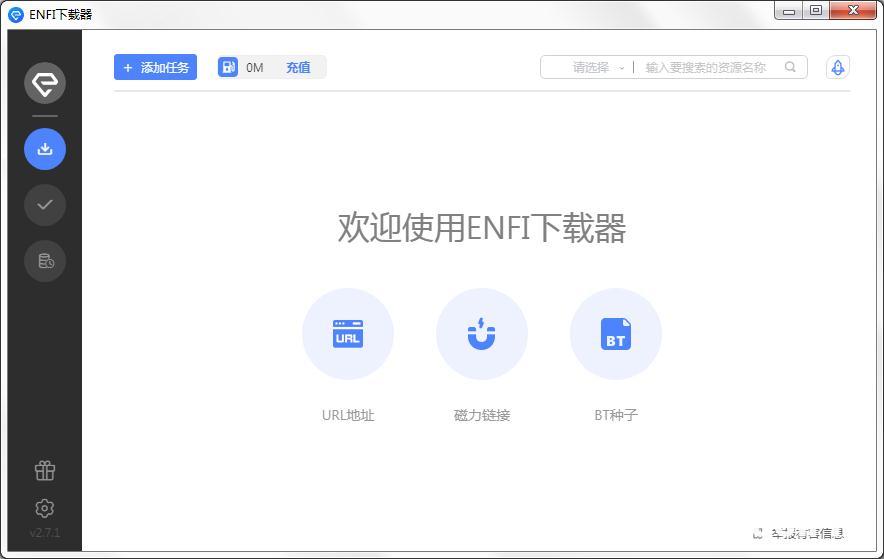Viewport: 884px width, 559px height.
Task: Click the BT种子 file icon
Action: (616, 334)
